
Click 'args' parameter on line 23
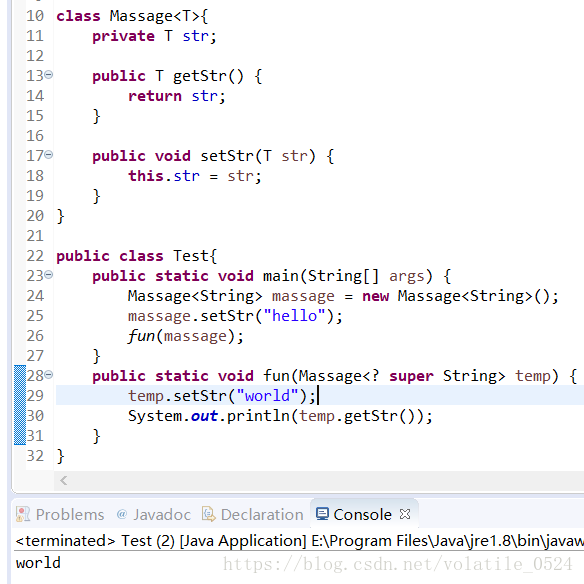pos(407,277)
